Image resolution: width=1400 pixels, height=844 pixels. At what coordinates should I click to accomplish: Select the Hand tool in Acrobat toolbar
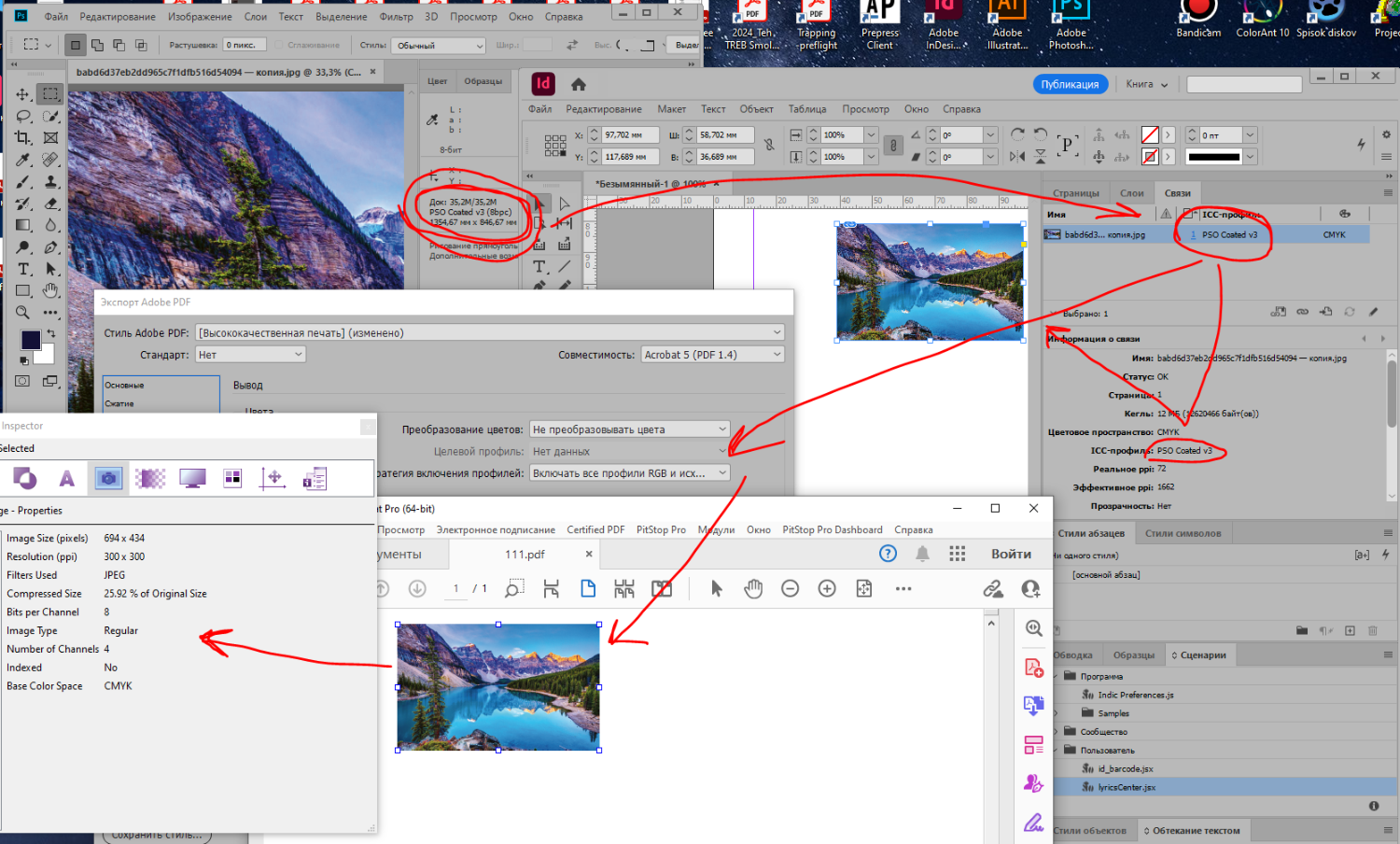(x=753, y=589)
